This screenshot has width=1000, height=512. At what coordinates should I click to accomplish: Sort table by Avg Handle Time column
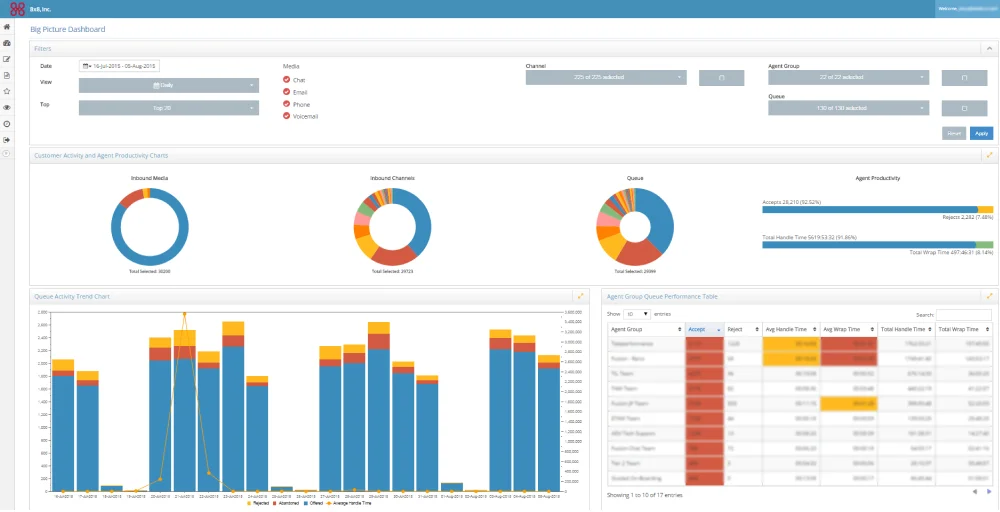791,330
